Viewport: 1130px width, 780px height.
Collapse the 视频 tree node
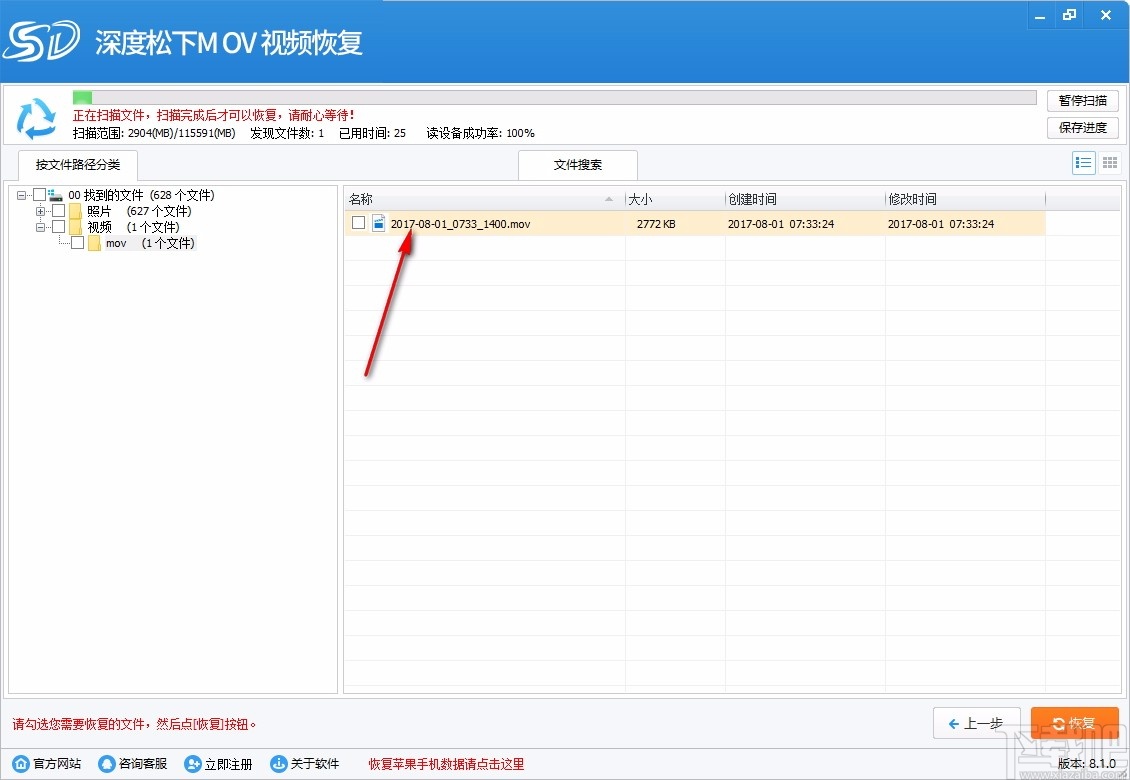point(40,226)
